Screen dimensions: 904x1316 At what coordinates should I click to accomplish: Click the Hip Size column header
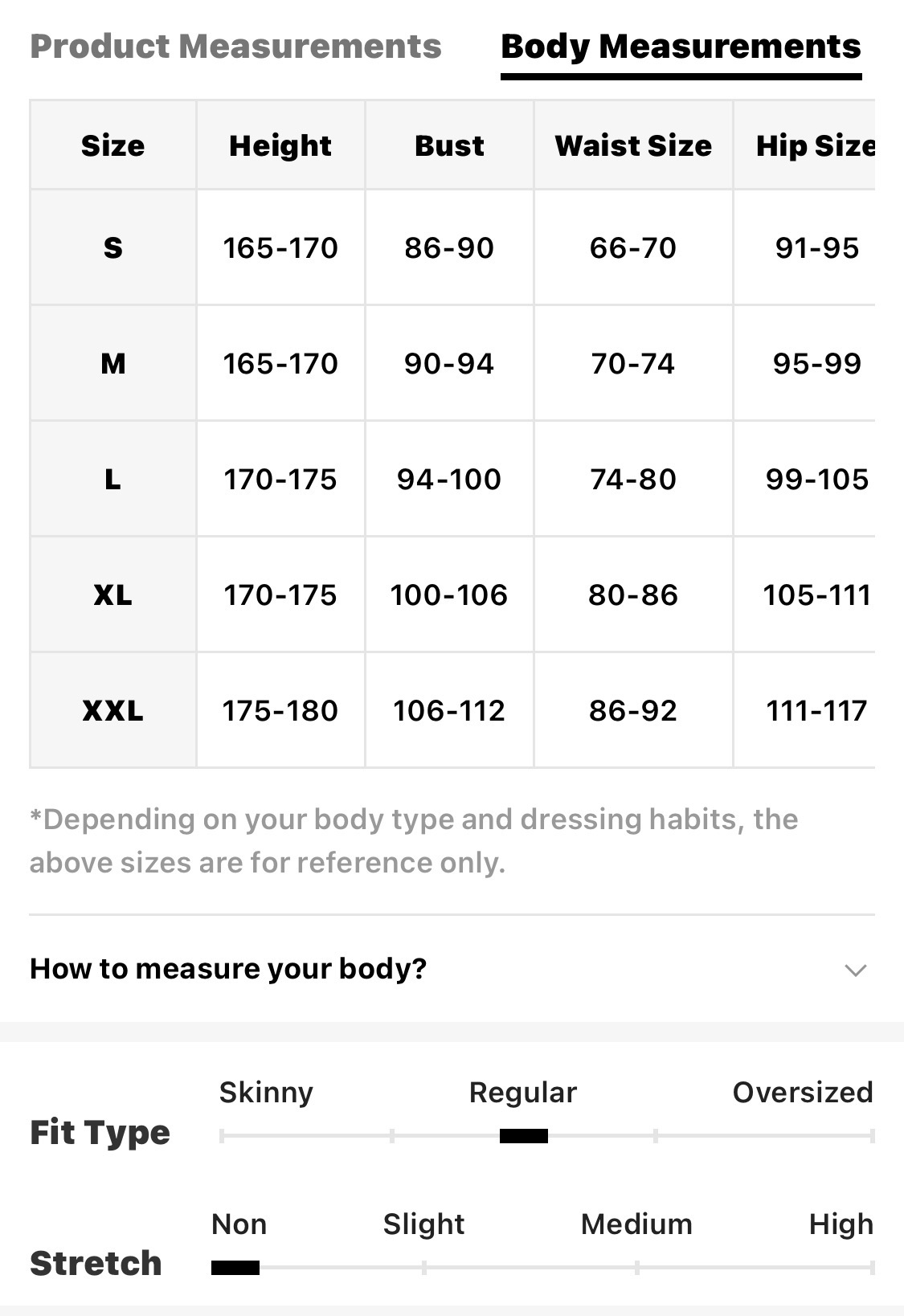[815, 145]
